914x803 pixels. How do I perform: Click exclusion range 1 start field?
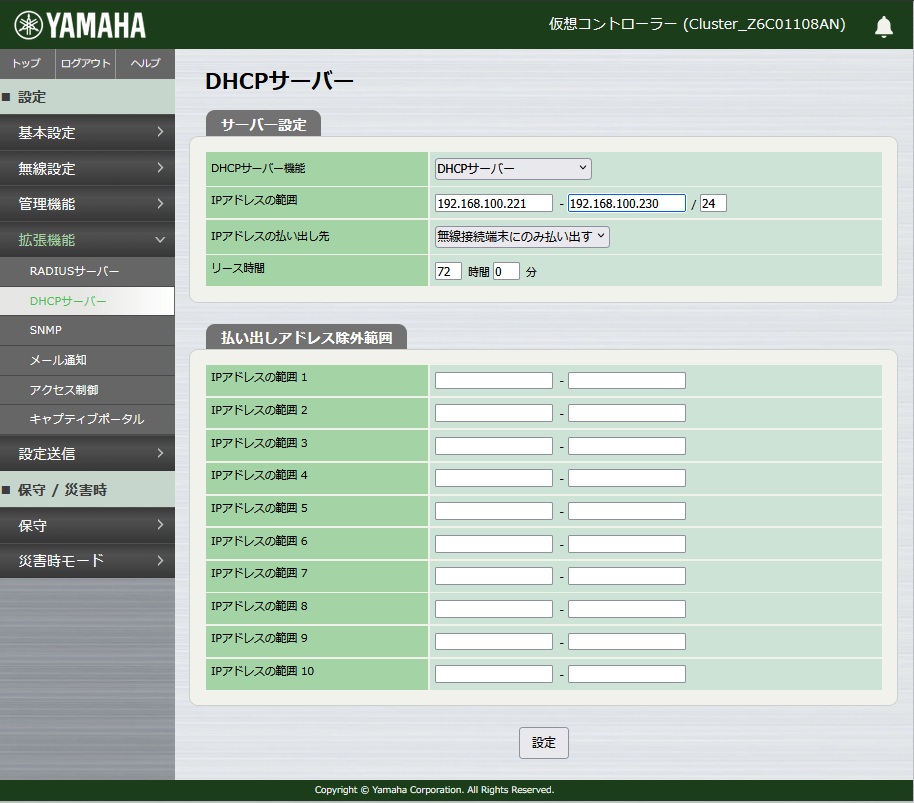pos(494,381)
